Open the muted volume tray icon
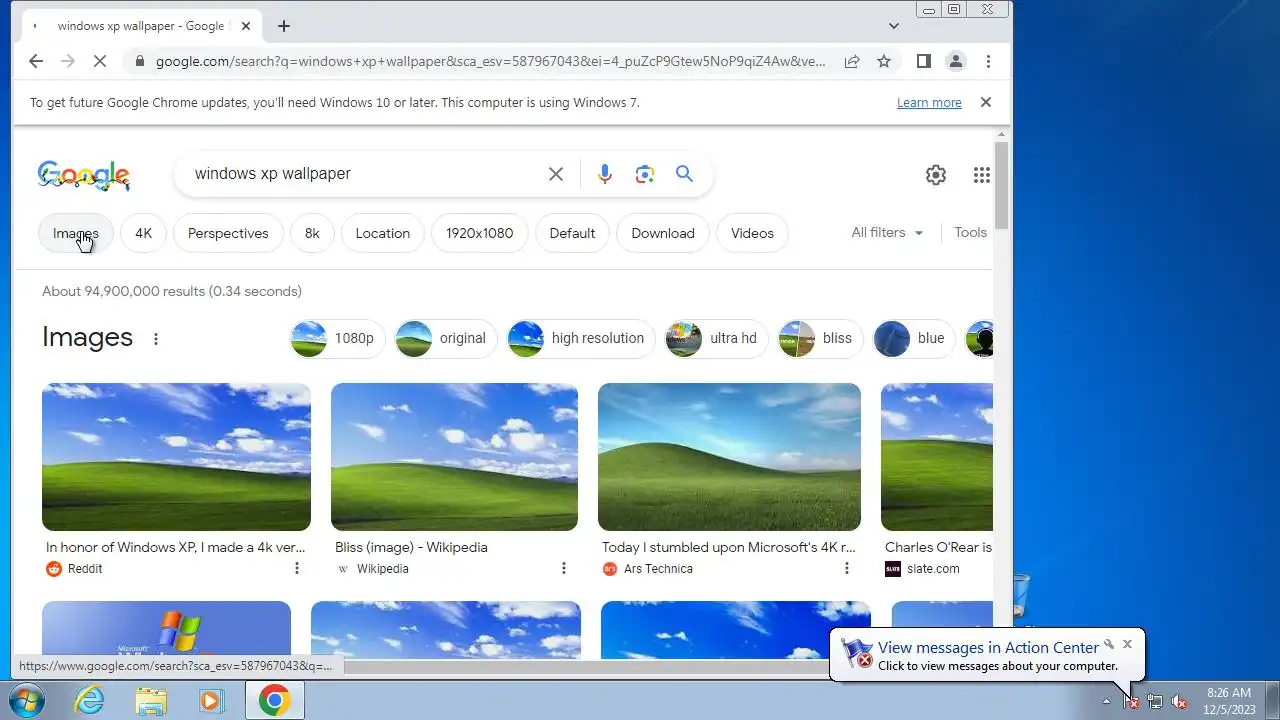 [x=1180, y=701]
